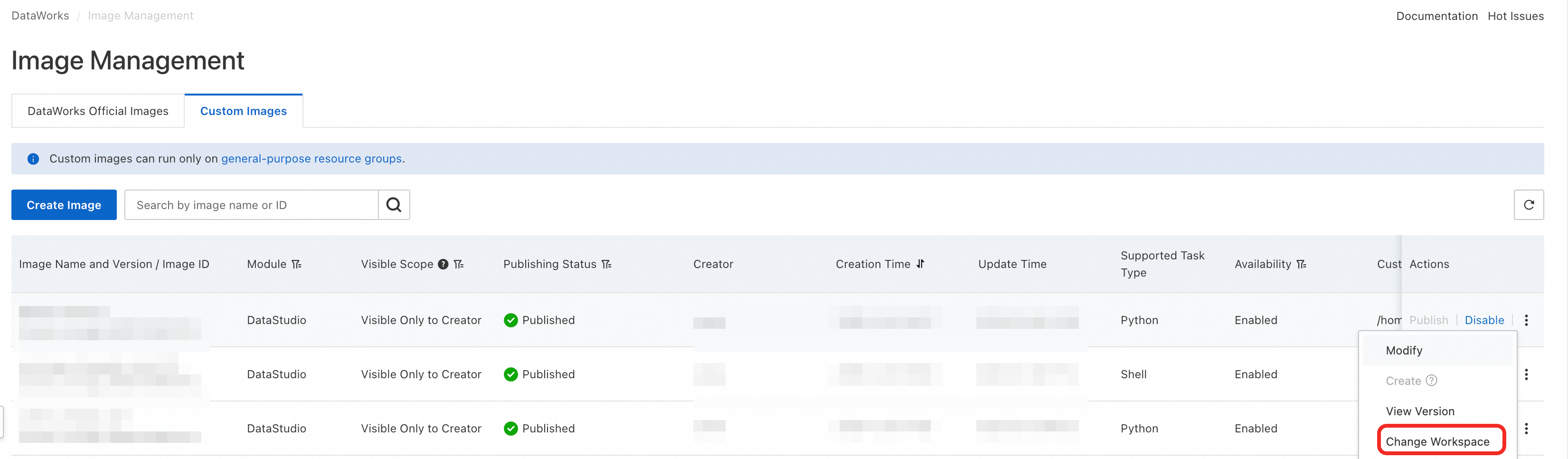
Task: Sort by Creation Time
Action: click(920, 264)
